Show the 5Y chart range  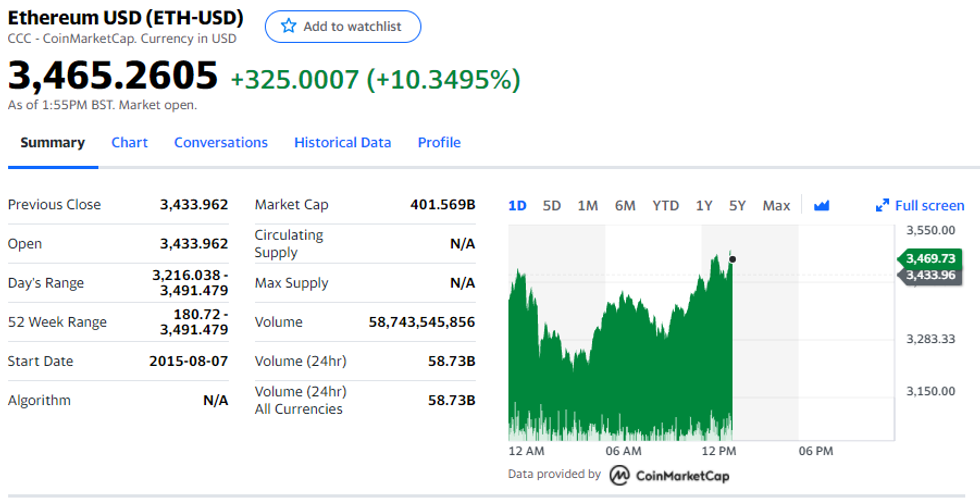click(737, 206)
